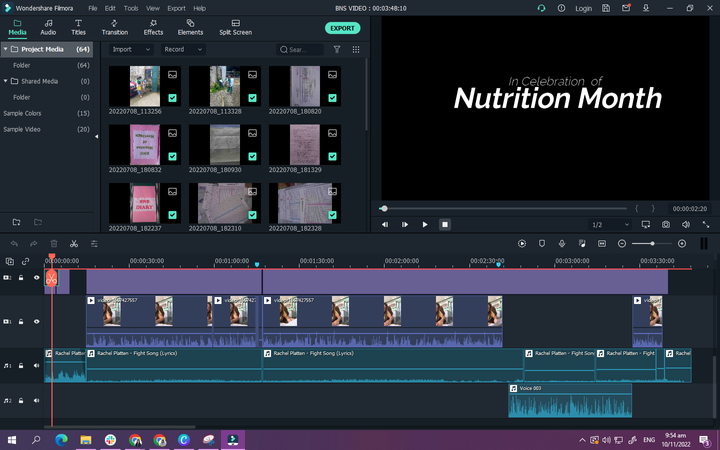This screenshot has width=720, height=450.
Task: Select the Voice 003 audio clip
Action: [570, 400]
